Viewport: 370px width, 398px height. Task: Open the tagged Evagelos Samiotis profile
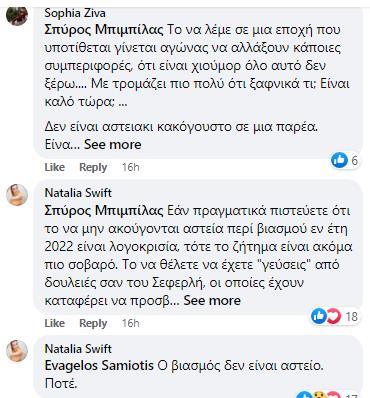tap(99, 365)
